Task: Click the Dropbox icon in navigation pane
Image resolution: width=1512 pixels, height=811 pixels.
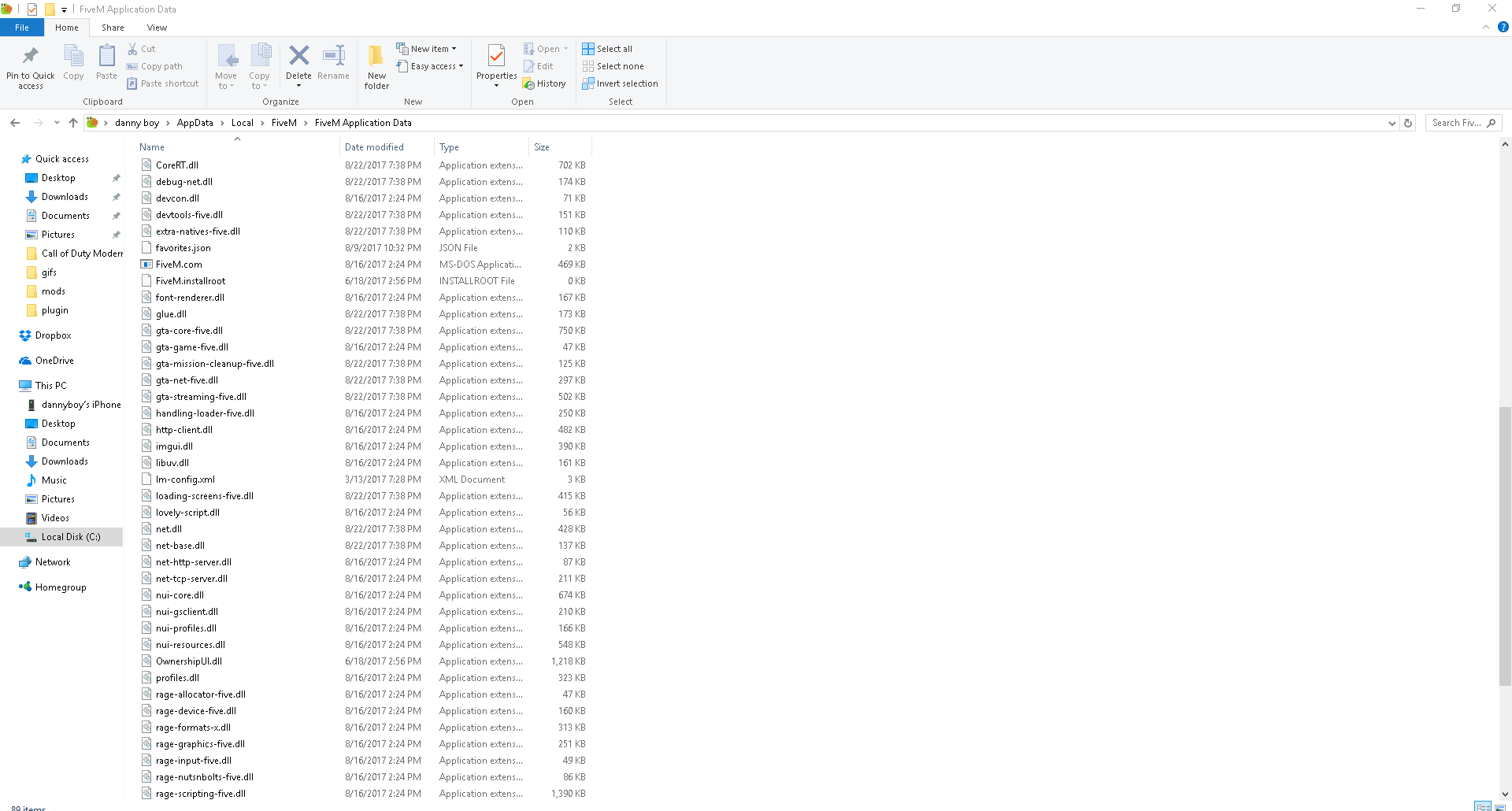Action: click(x=25, y=335)
